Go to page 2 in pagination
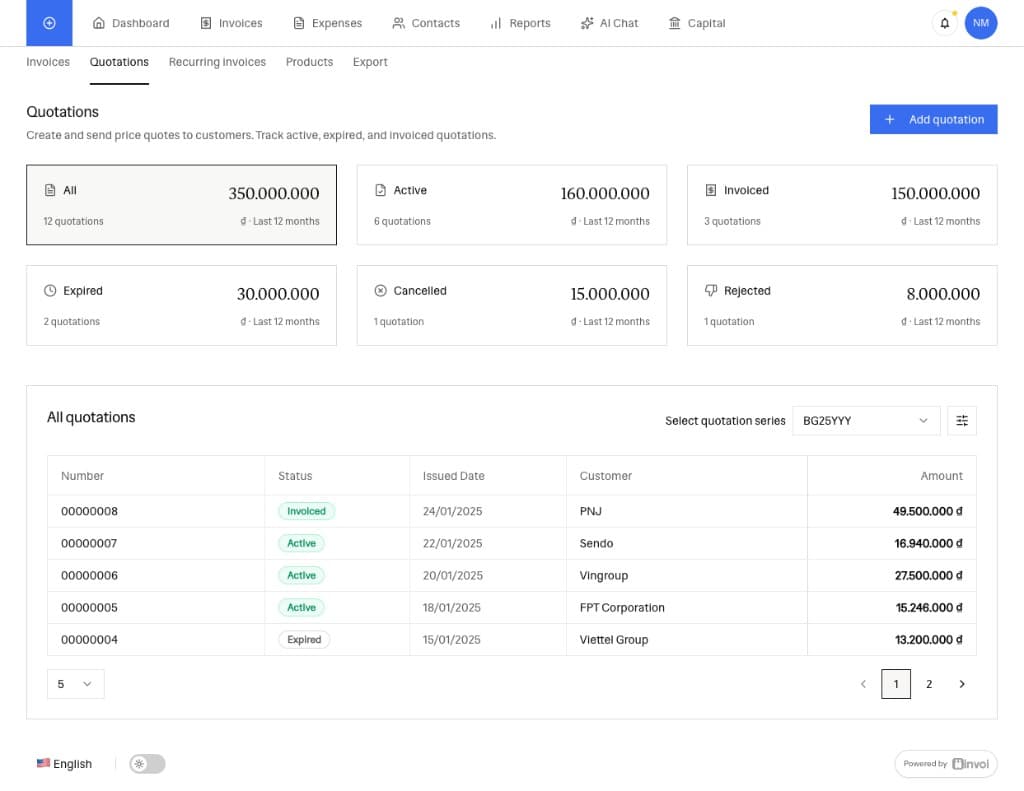The height and width of the screenshot is (791, 1024). tap(929, 684)
